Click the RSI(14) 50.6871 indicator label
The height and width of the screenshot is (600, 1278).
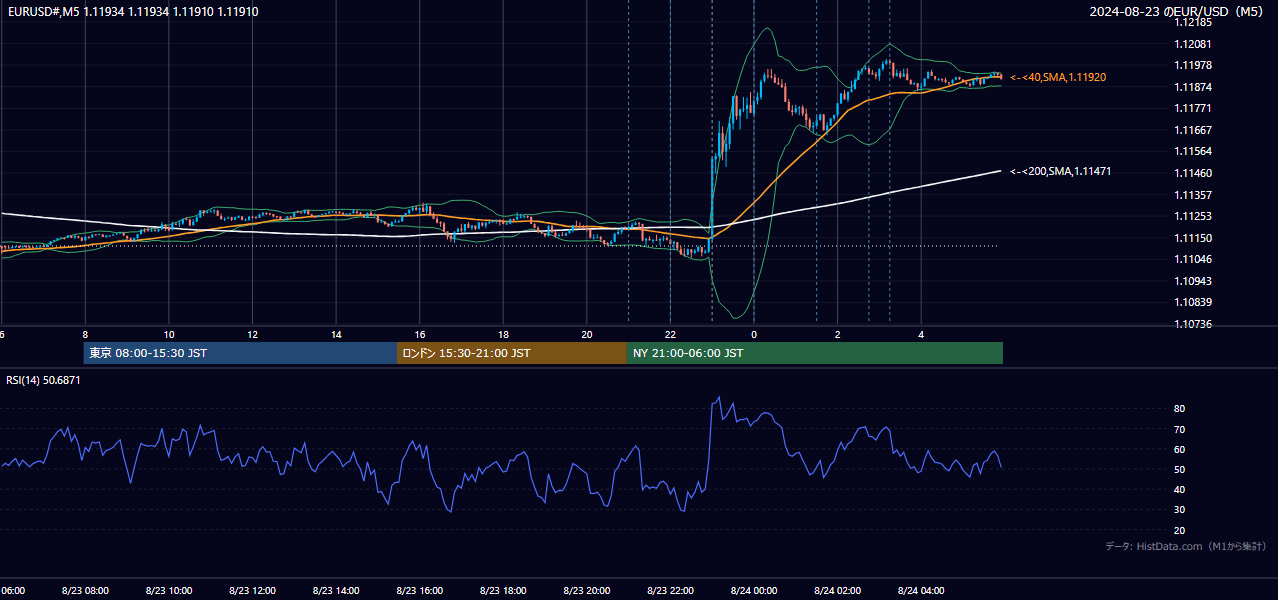43,381
